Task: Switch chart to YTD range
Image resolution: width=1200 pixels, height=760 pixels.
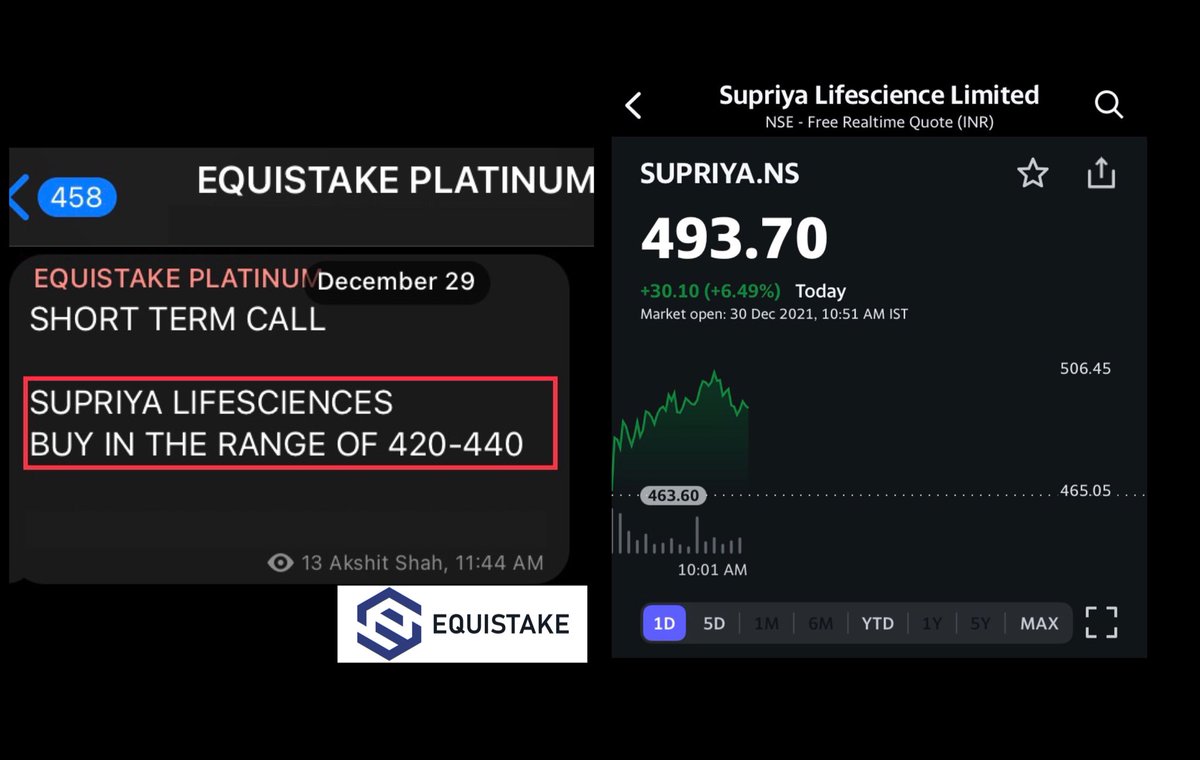Action: (x=878, y=623)
